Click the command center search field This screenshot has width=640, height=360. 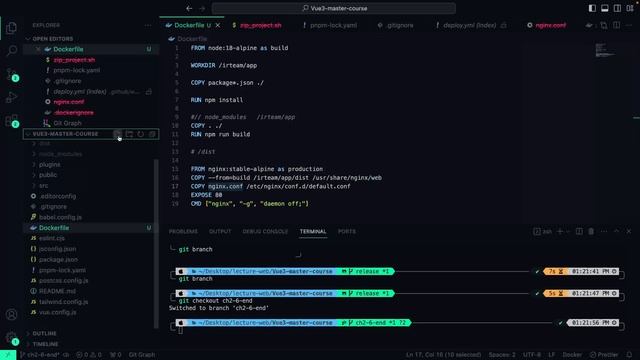[x=334, y=8]
